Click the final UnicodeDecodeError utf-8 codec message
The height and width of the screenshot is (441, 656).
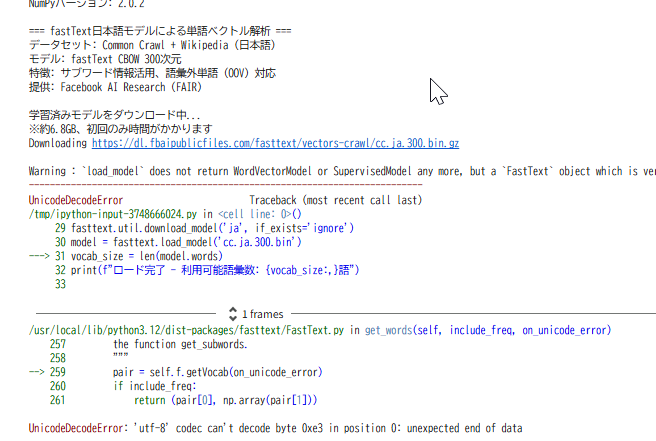pyautogui.click(x=275, y=428)
